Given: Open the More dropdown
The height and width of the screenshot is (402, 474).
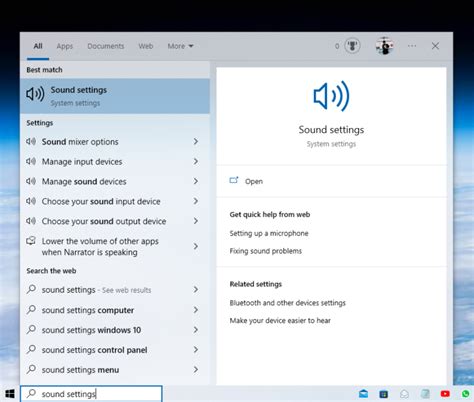Looking at the screenshot, I should [x=180, y=46].
